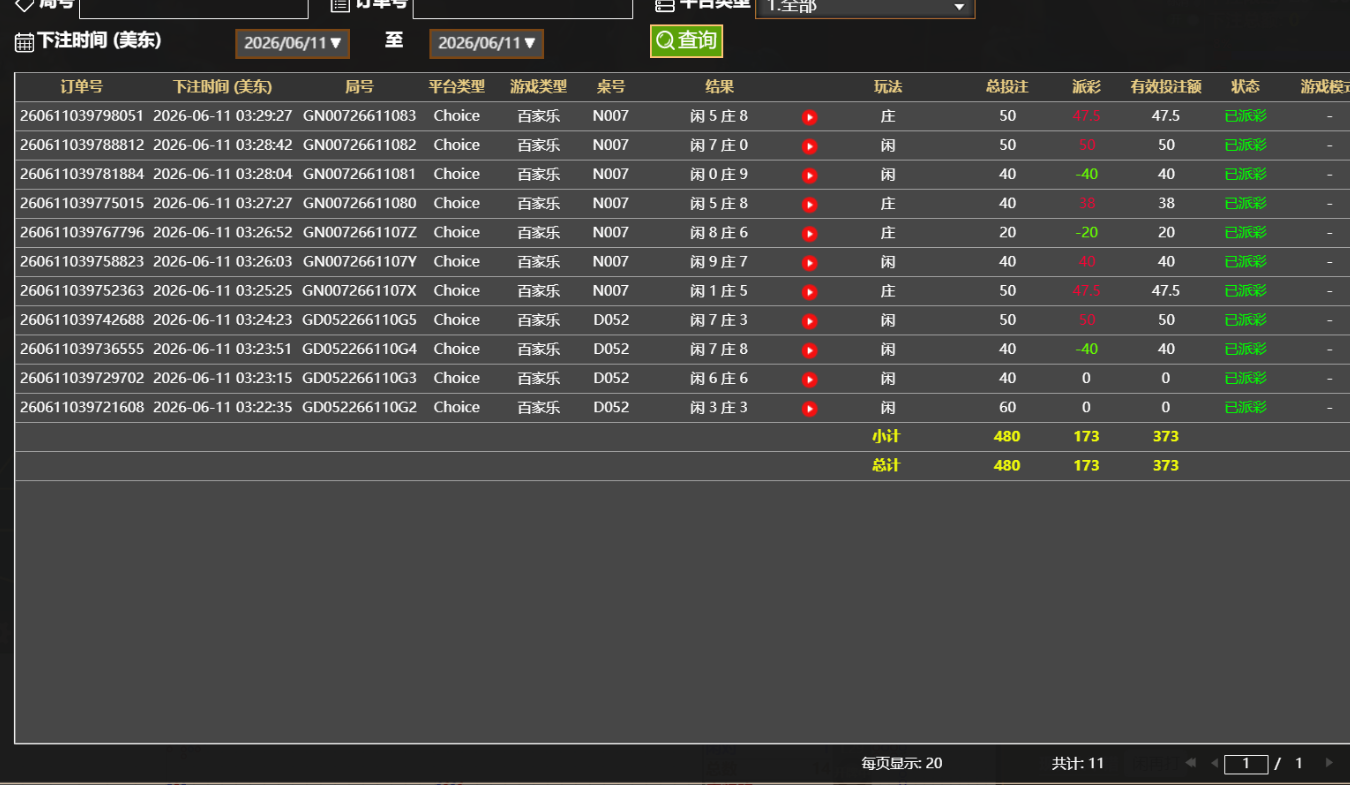Click bet time 2026-06-11 03:25:25

click(x=223, y=291)
